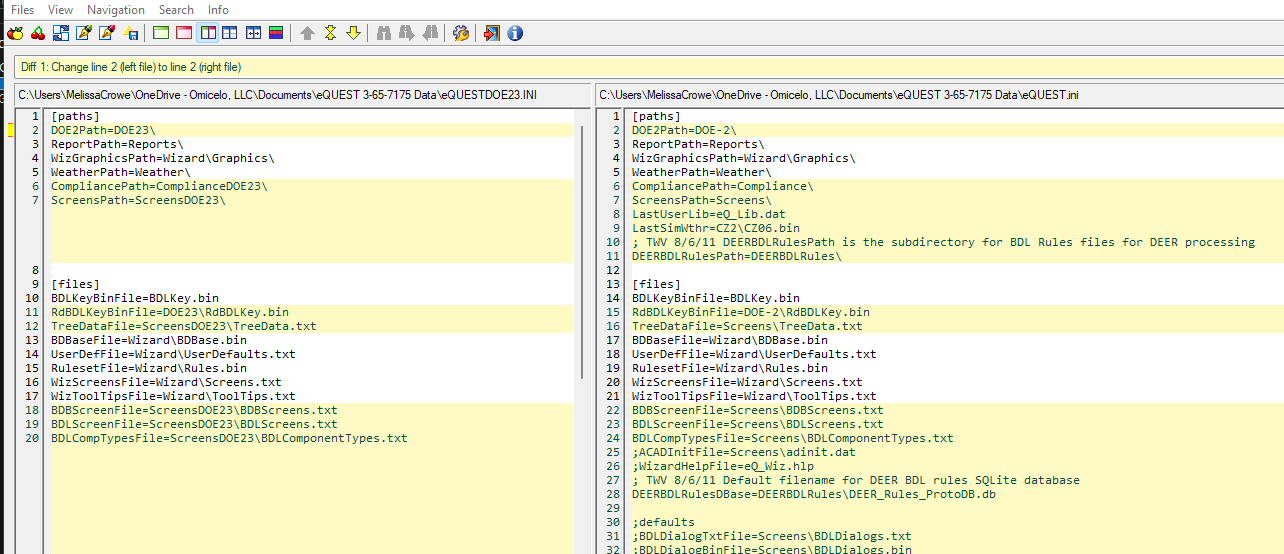Click the red exit door icon
1284x554 pixels.
(x=492, y=33)
